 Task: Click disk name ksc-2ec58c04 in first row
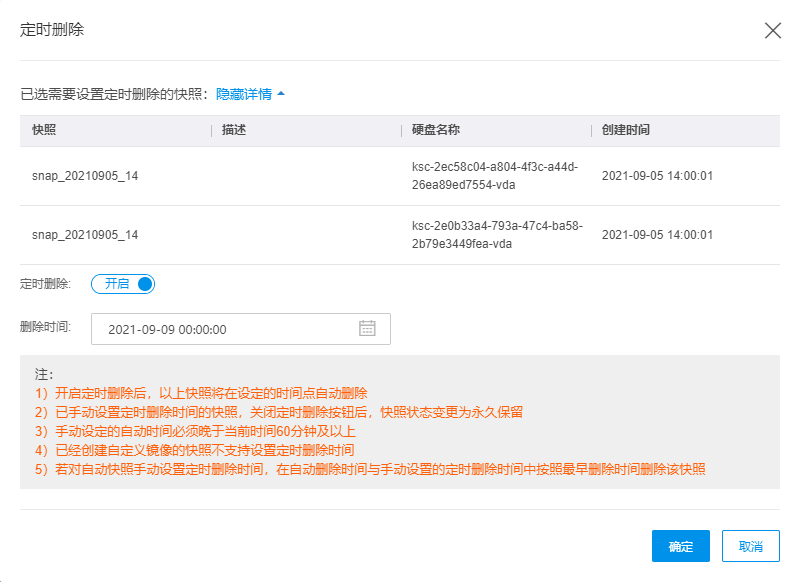pos(494,176)
